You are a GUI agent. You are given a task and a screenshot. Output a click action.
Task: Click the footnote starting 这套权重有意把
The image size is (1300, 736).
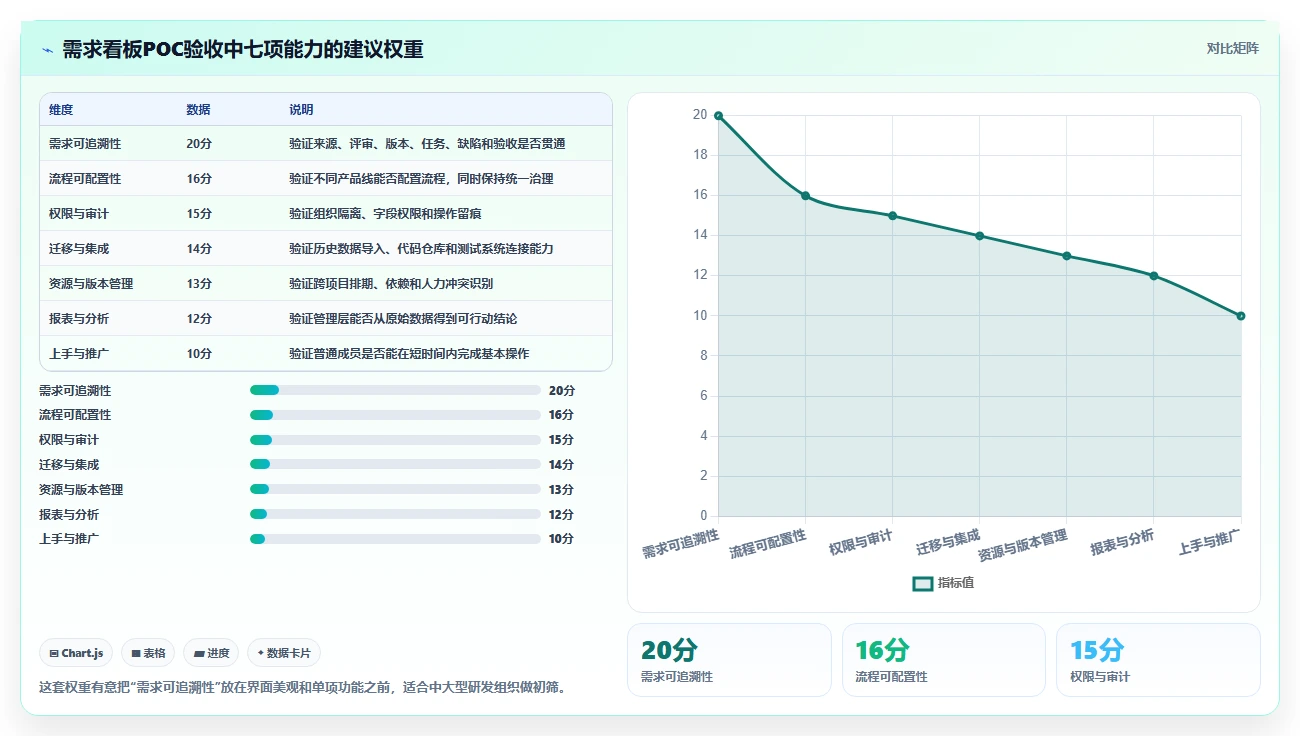pyautogui.click(x=302, y=687)
